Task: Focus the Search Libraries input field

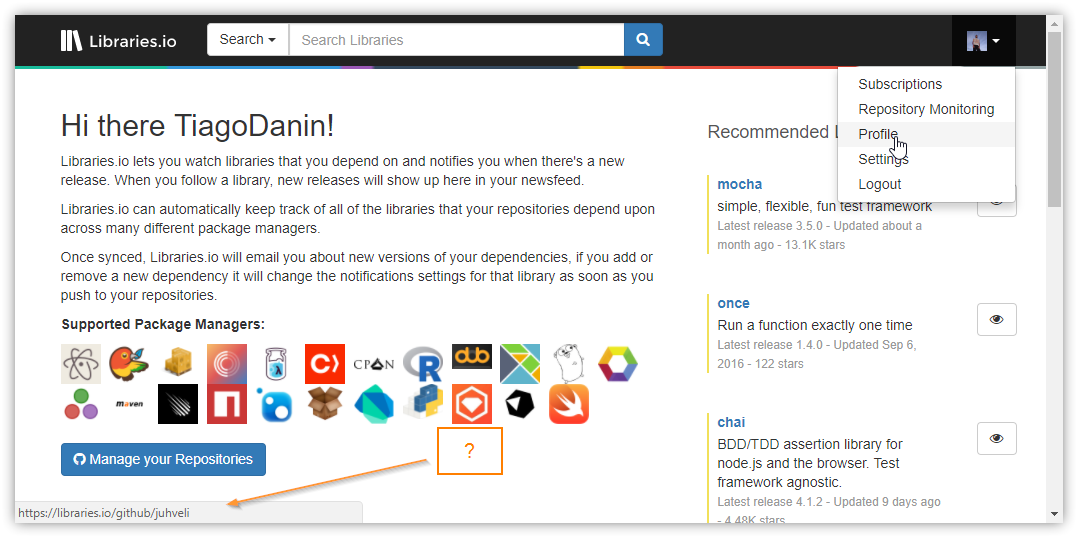Action: [456, 40]
